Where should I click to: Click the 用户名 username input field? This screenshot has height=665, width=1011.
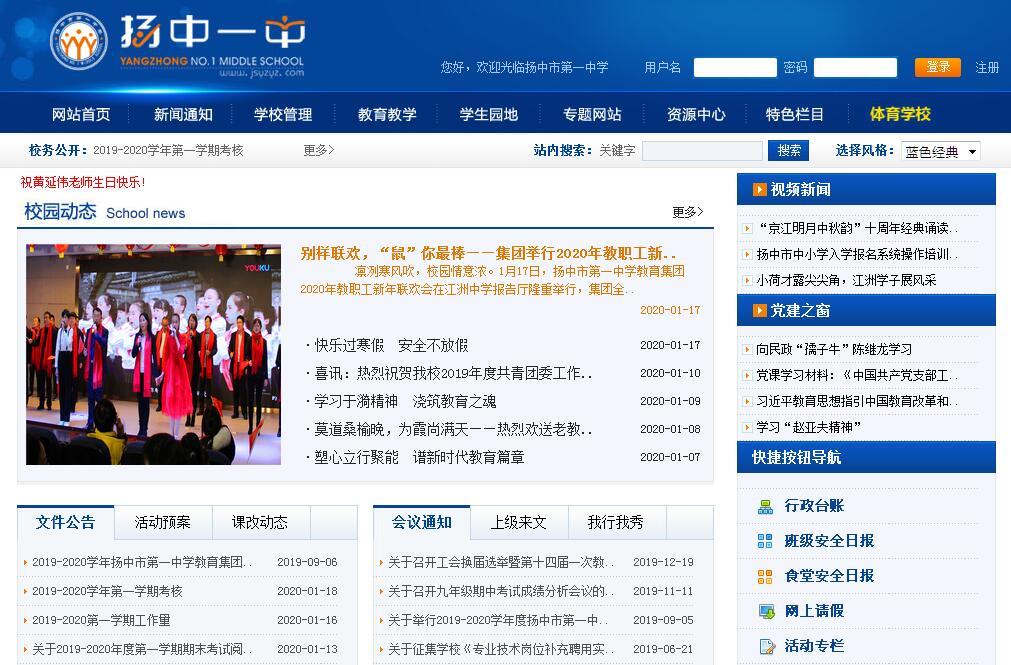coord(735,67)
